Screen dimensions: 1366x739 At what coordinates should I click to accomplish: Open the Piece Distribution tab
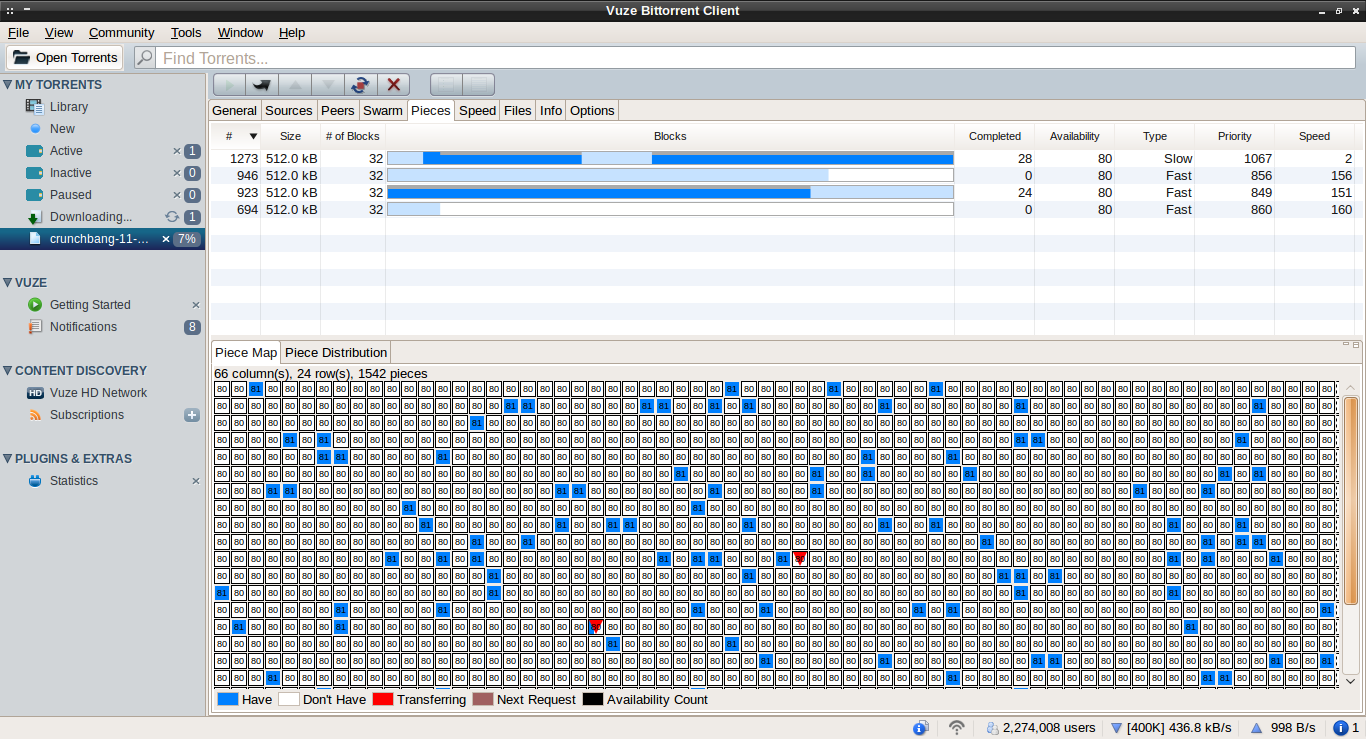(336, 352)
